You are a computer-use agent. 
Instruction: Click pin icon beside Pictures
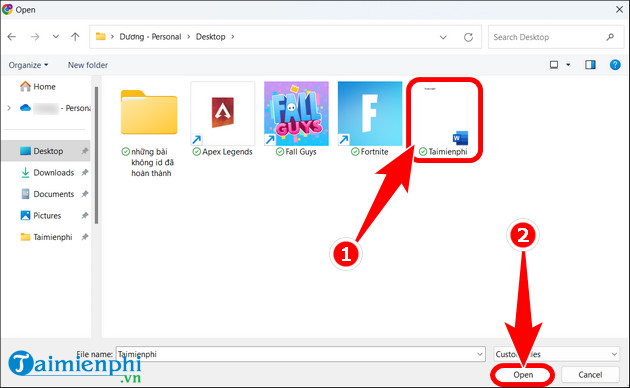click(x=84, y=216)
